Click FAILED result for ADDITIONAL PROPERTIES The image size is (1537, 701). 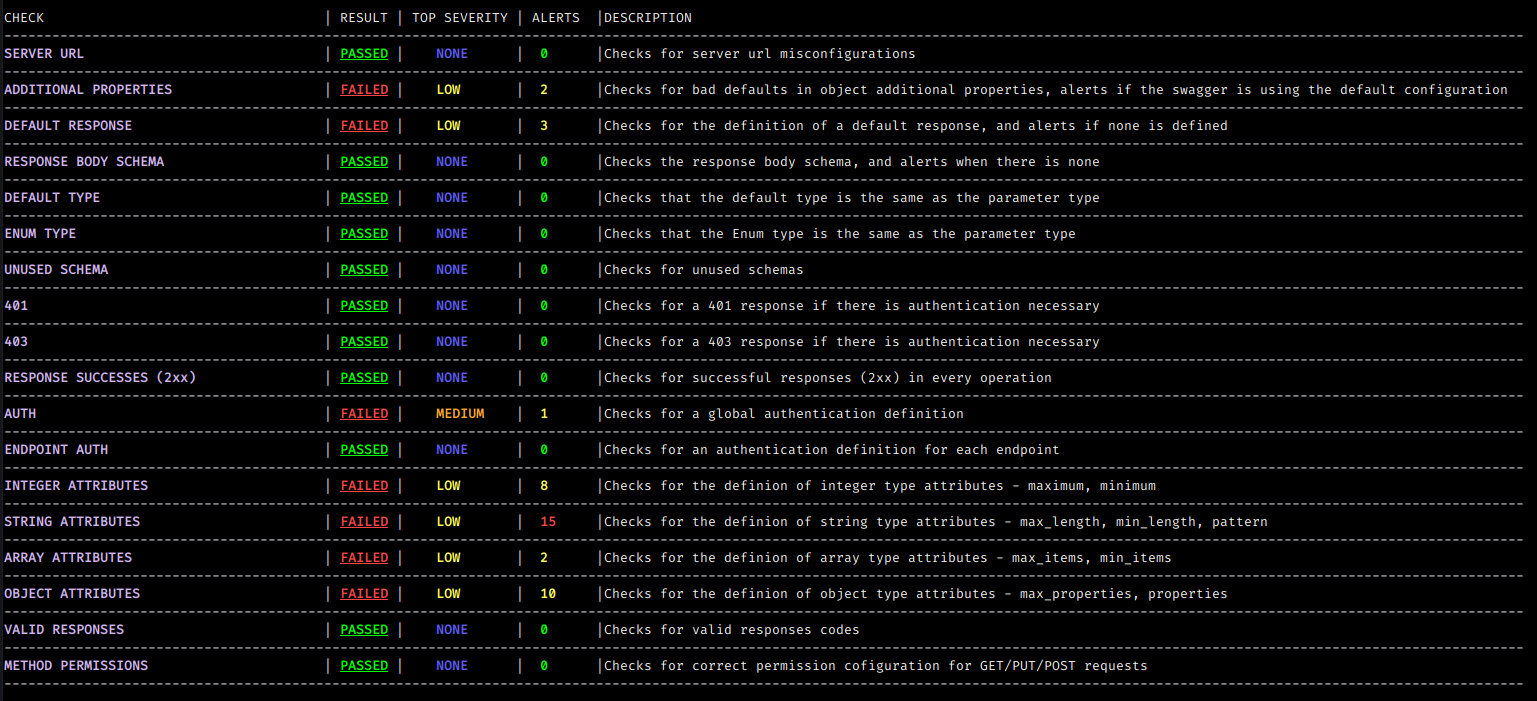(364, 90)
